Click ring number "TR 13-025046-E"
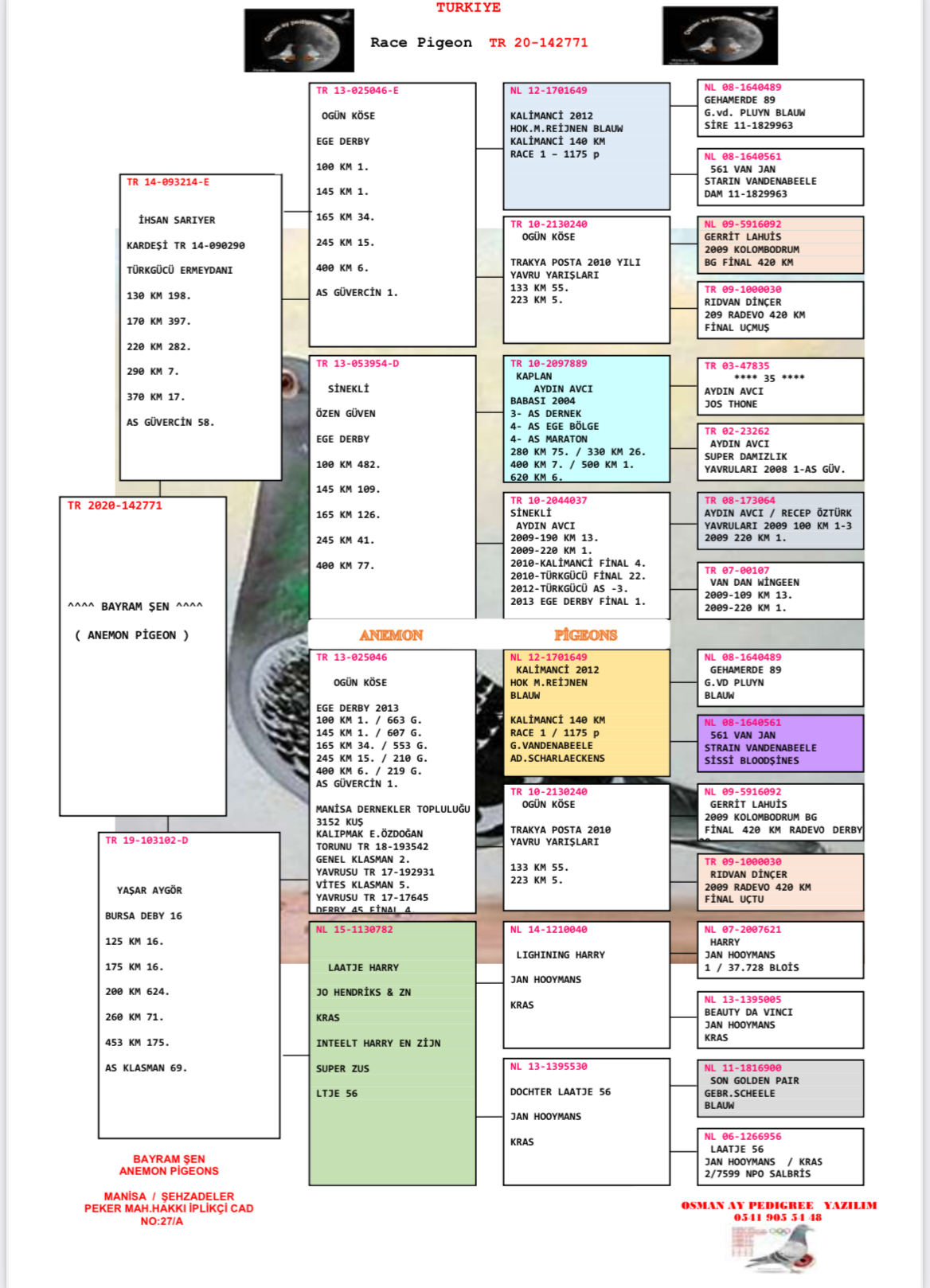 [358, 91]
